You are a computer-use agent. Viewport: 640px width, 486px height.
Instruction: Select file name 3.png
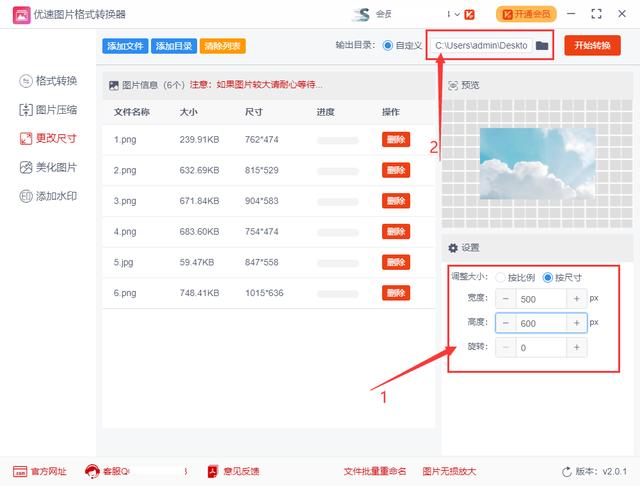click(x=125, y=201)
